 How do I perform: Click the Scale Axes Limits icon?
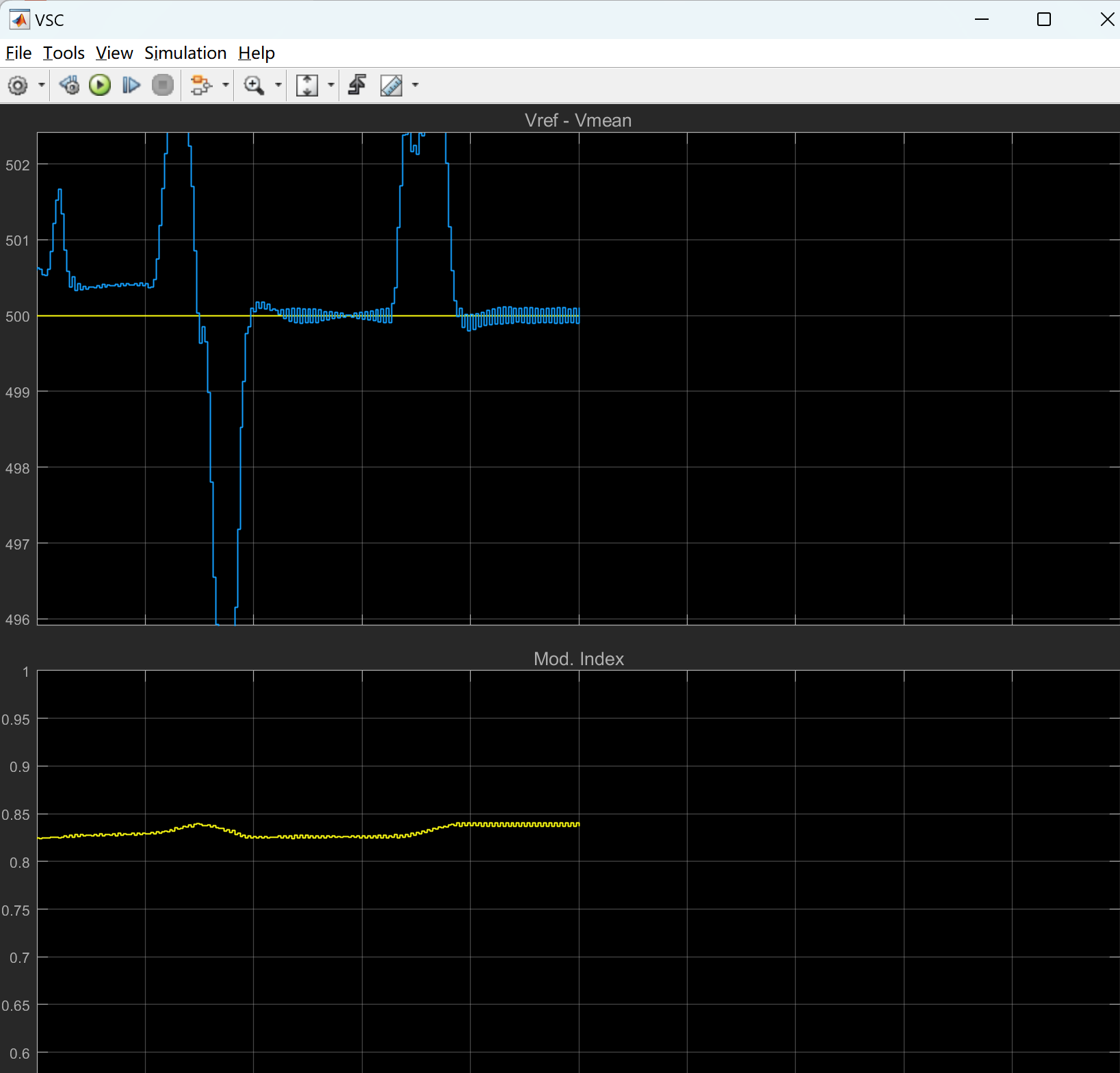click(x=307, y=86)
